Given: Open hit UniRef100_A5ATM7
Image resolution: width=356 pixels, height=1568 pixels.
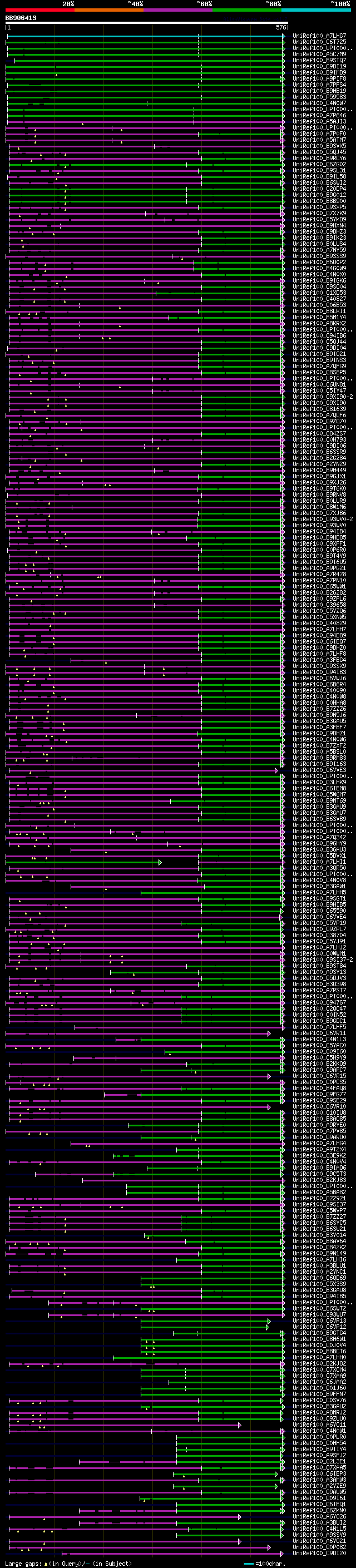Looking at the screenshot, I should (319, 140).
